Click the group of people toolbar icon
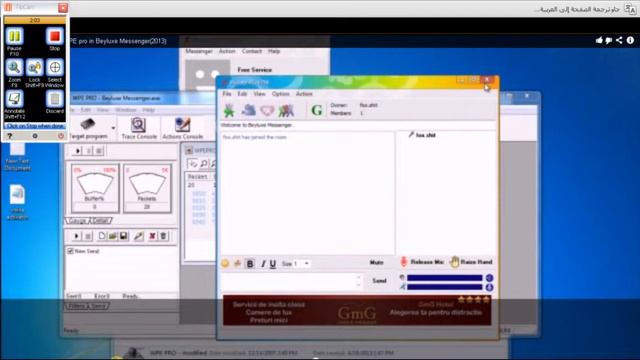The image size is (640, 360). point(286,110)
